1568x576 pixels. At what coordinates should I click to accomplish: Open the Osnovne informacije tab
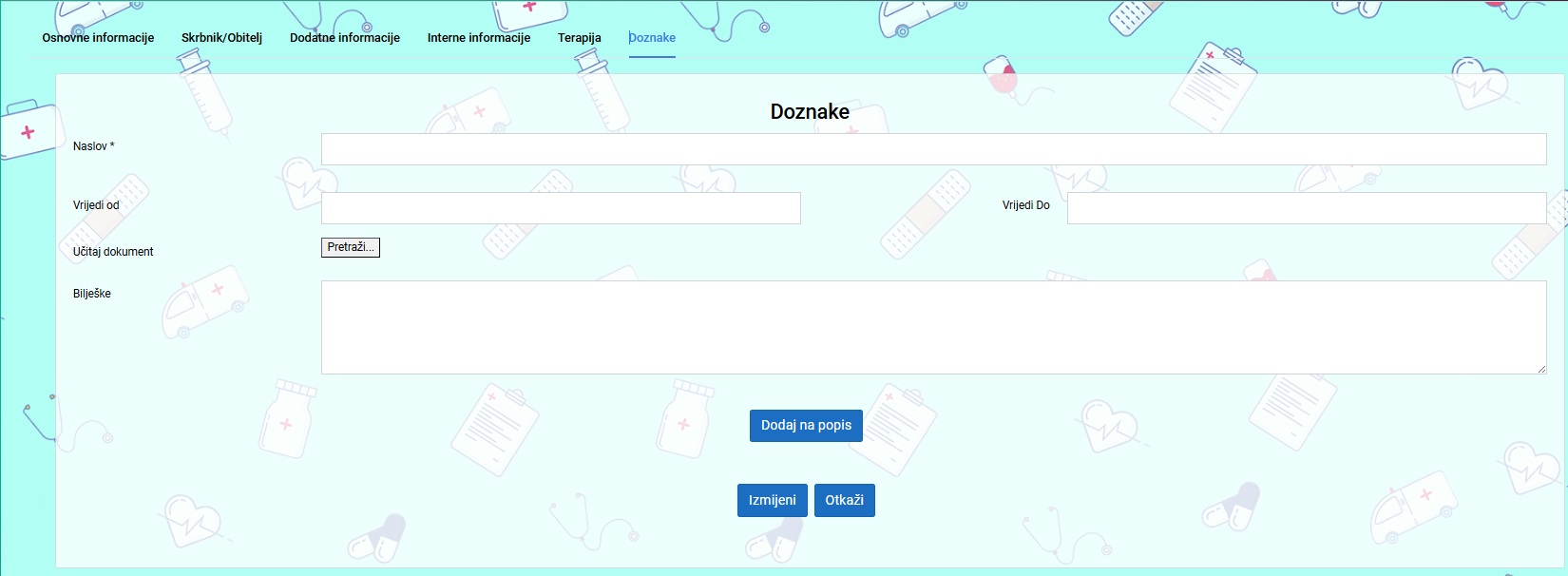tap(98, 38)
